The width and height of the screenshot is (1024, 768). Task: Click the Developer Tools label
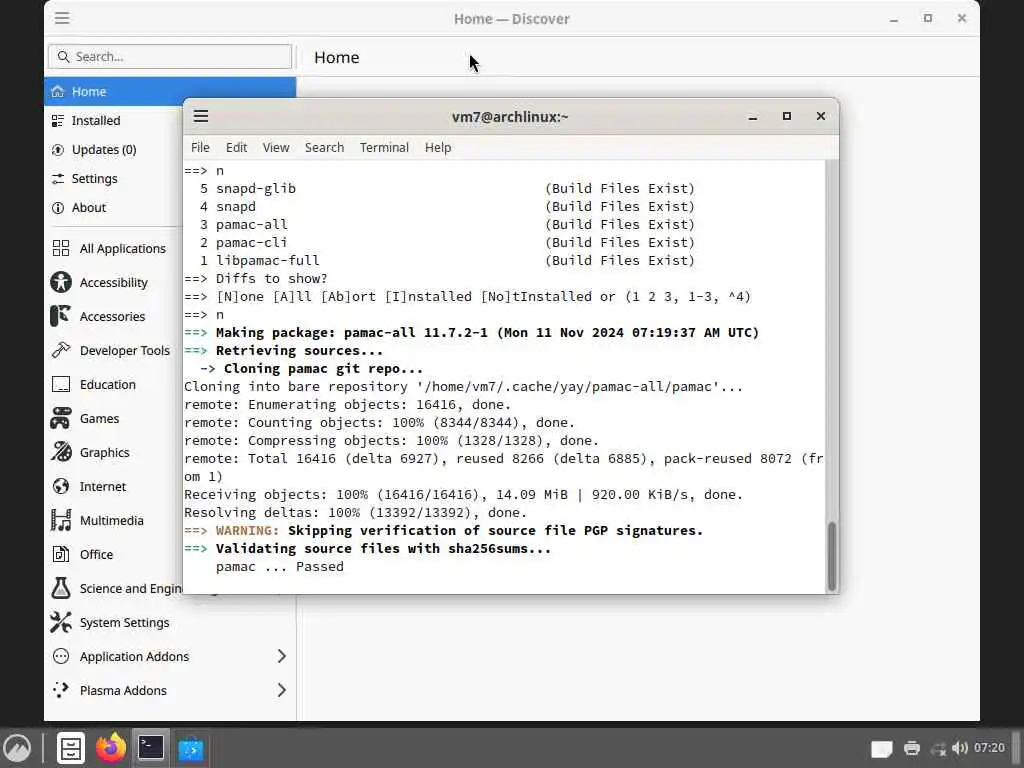pos(125,351)
